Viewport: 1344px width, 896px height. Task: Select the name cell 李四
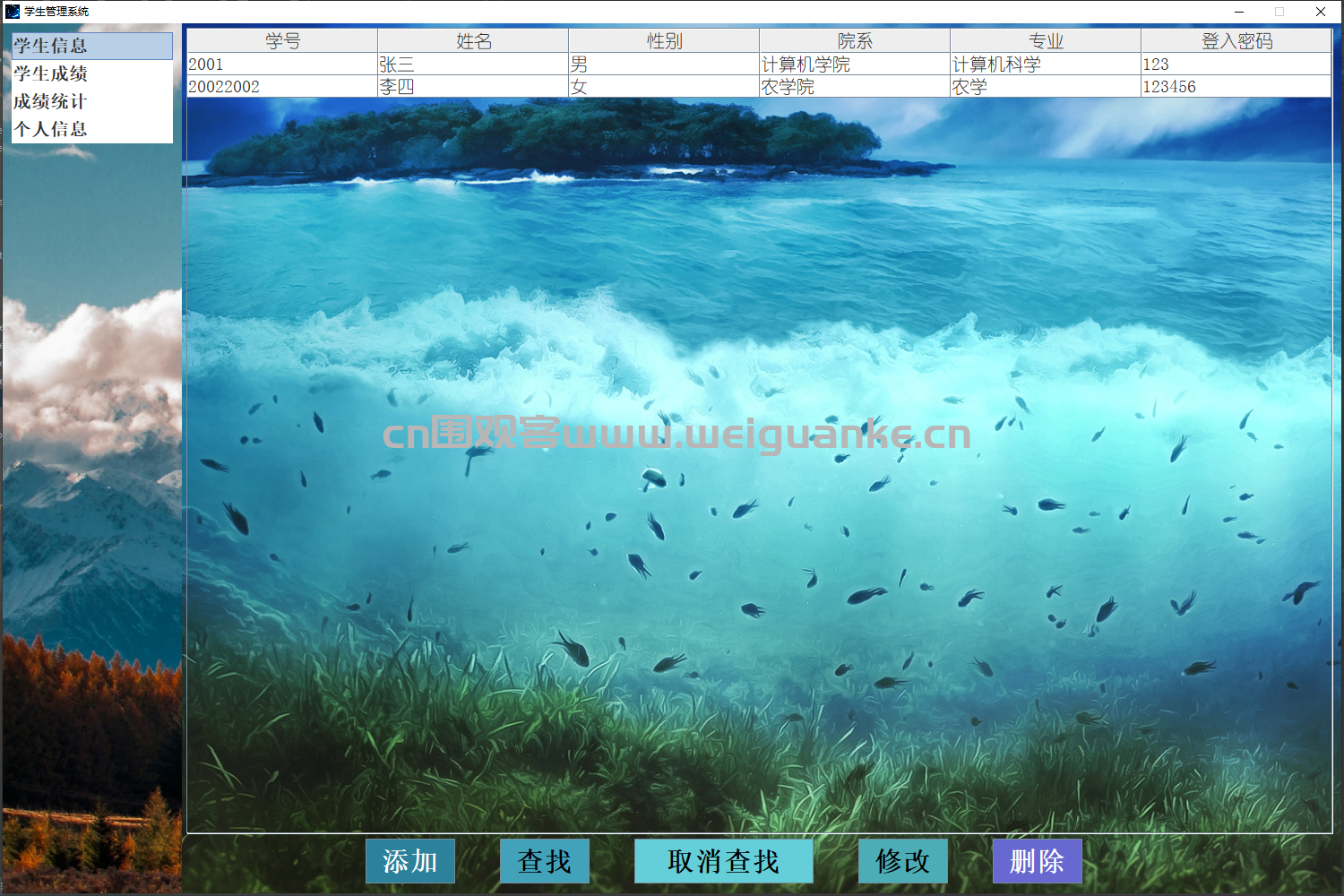click(x=473, y=87)
